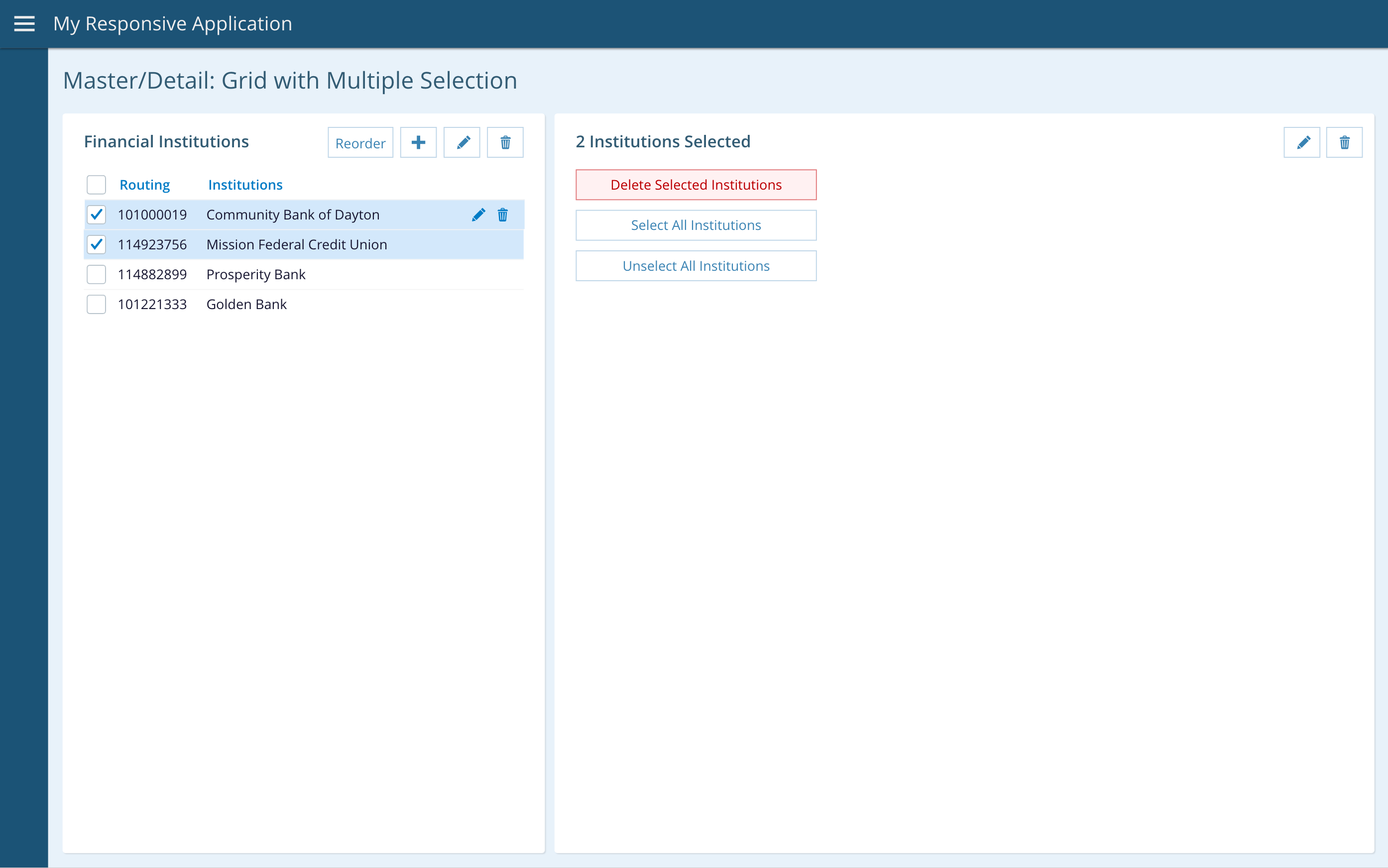
Task: Uncheck Mission Federal Credit Union checkbox
Action: 97,244
